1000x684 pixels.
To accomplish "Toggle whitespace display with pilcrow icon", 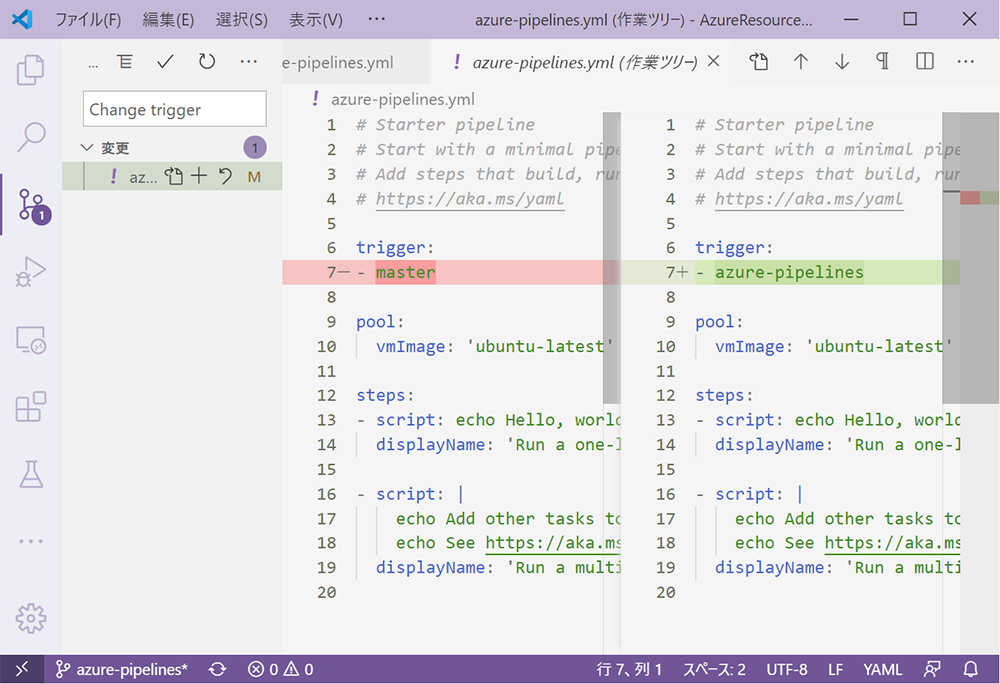I will [883, 61].
